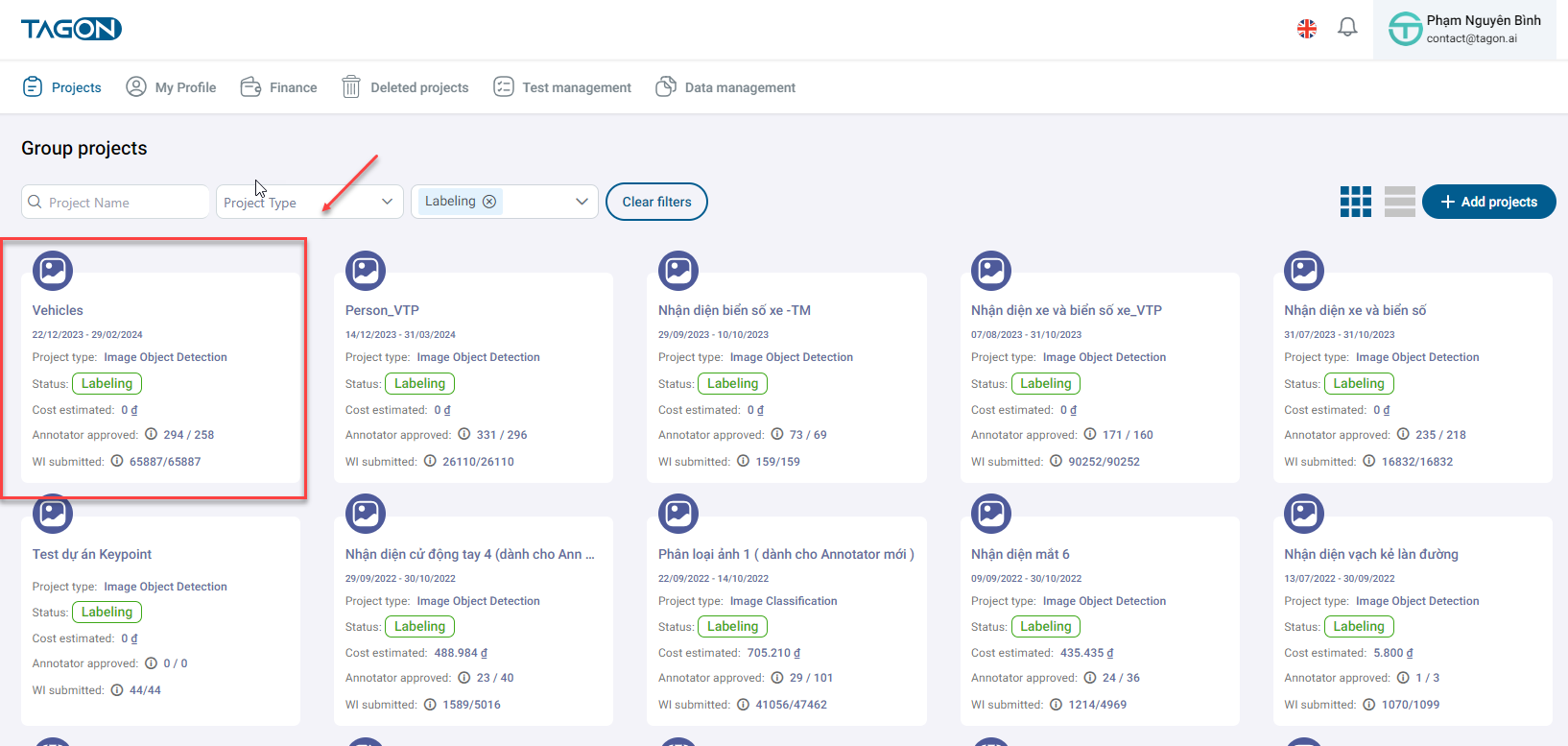
Task: Click the notification bell icon
Action: click(x=1347, y=28)
